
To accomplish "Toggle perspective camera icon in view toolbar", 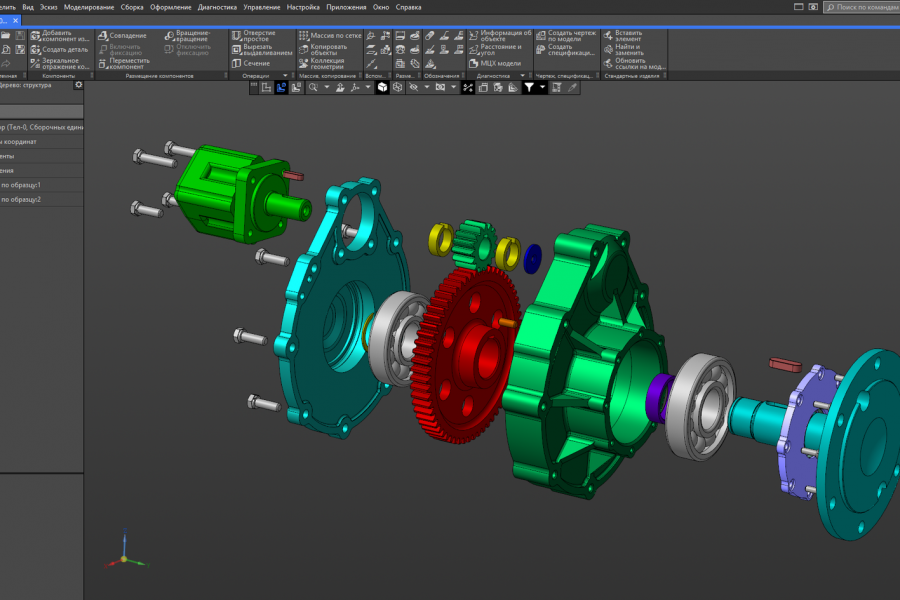I will (440, 87).
